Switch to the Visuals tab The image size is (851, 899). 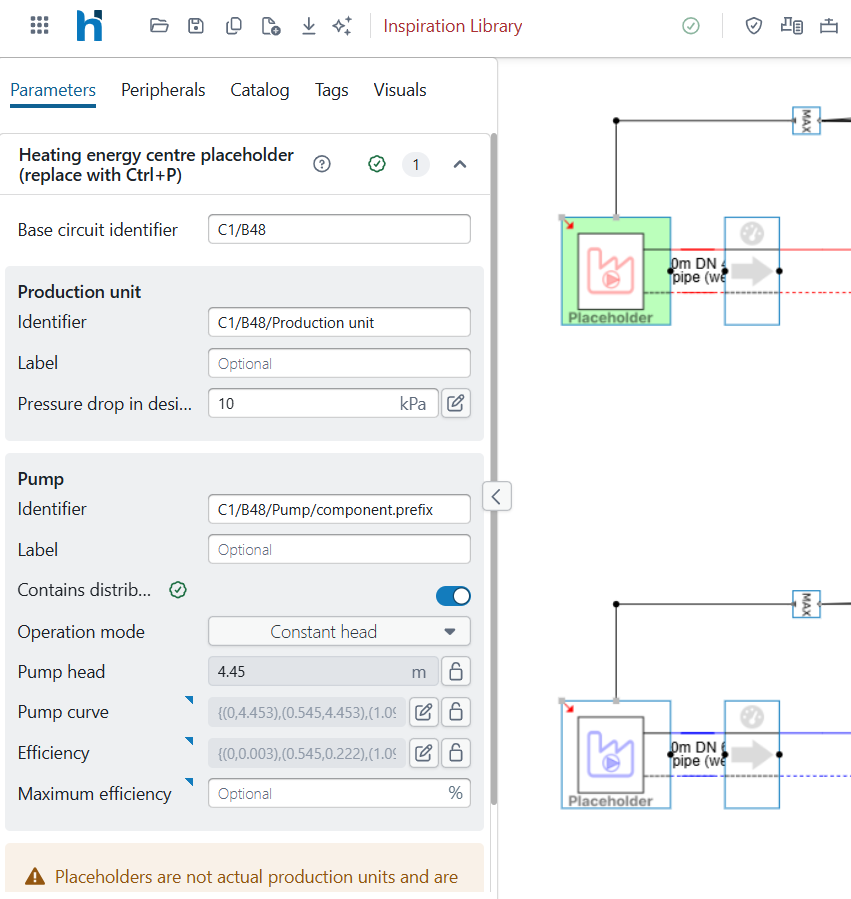[400, 90]
